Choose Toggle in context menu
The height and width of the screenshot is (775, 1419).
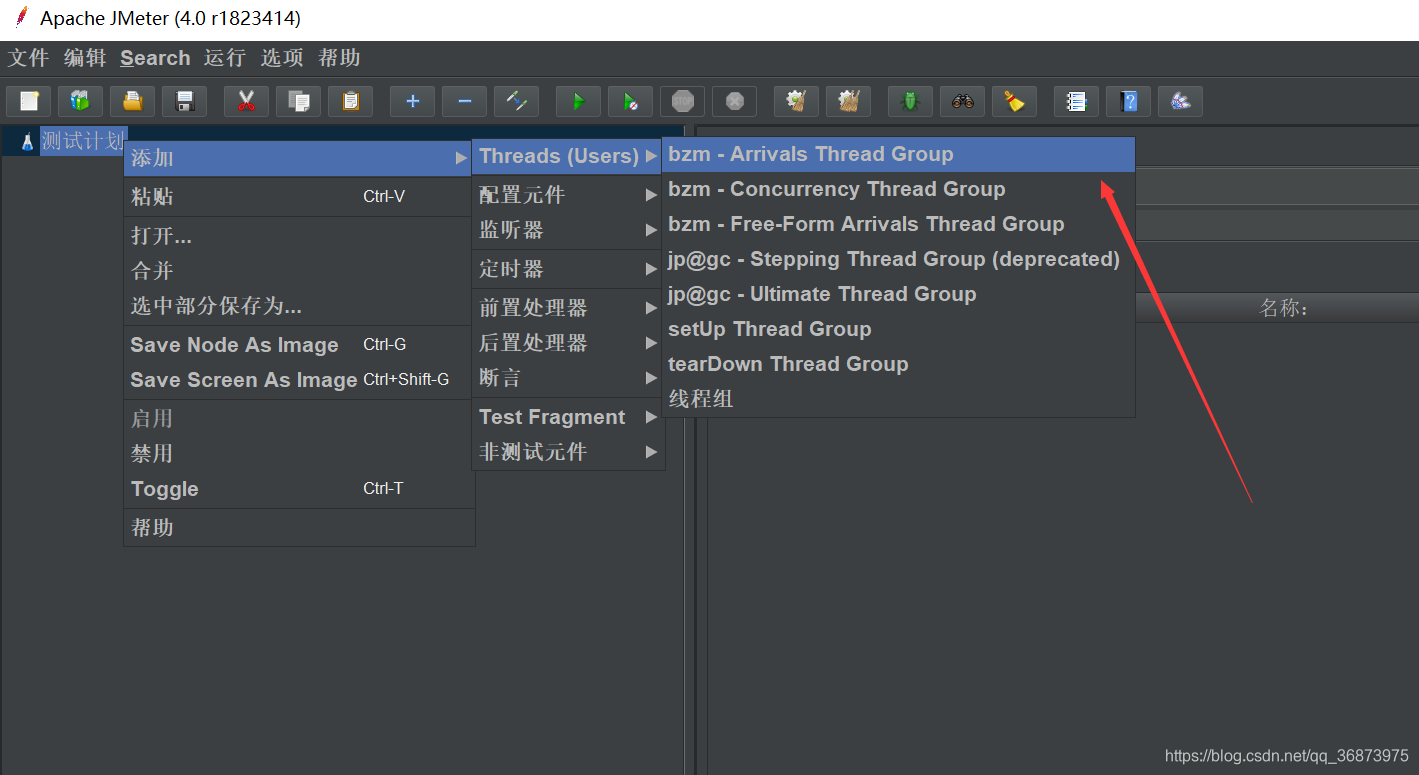point(298,489)
